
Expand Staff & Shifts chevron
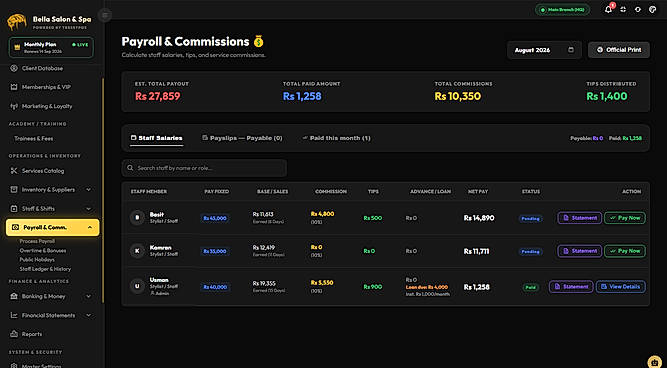coord(88,209)
